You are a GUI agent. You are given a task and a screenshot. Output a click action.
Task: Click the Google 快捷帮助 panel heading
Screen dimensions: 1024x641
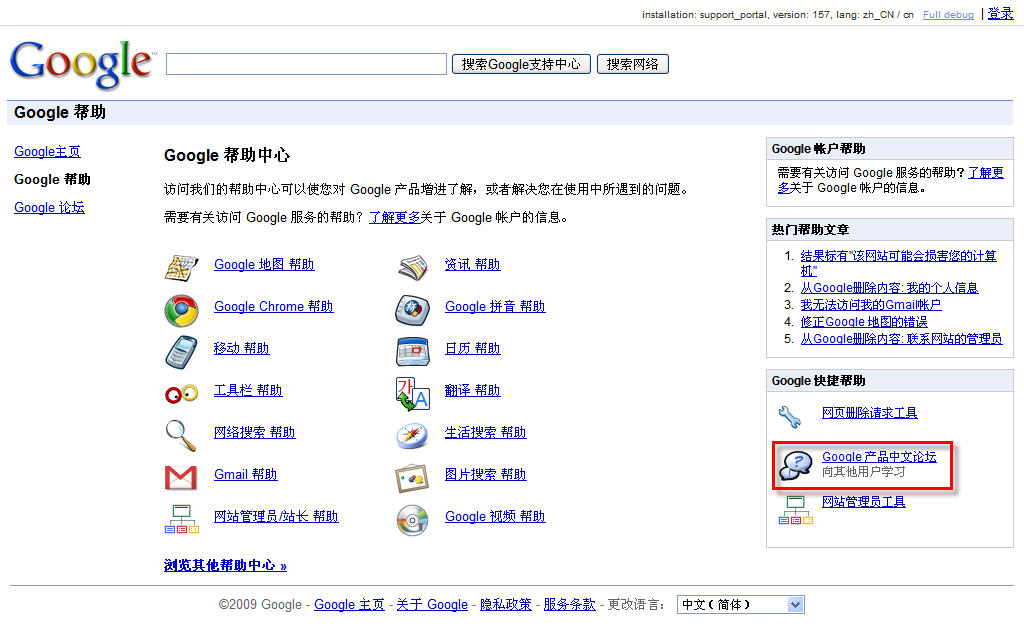pyautogui.click(x=818, y=381)
